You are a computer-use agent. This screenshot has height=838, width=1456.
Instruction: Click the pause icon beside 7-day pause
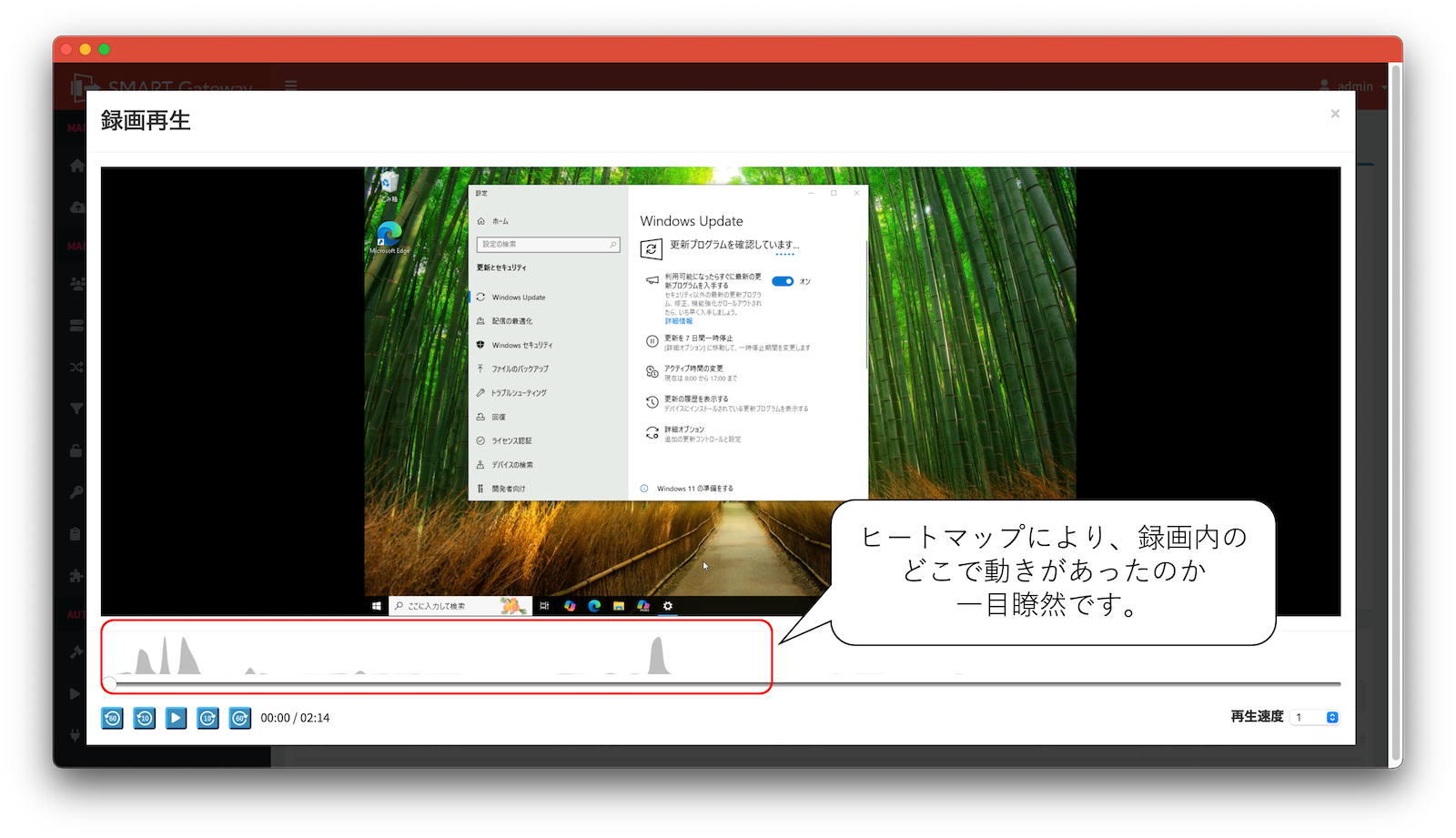click(x=652, y=342)
